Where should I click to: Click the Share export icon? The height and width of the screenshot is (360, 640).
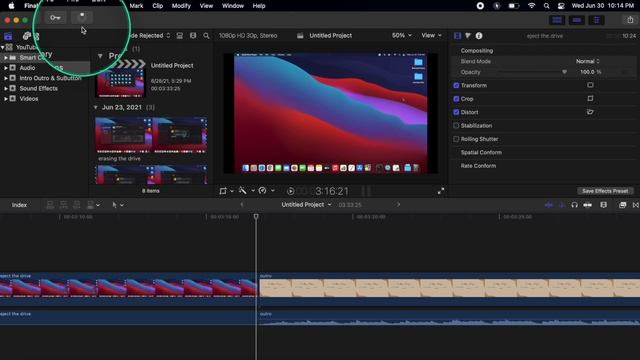[x=630, y=20]
